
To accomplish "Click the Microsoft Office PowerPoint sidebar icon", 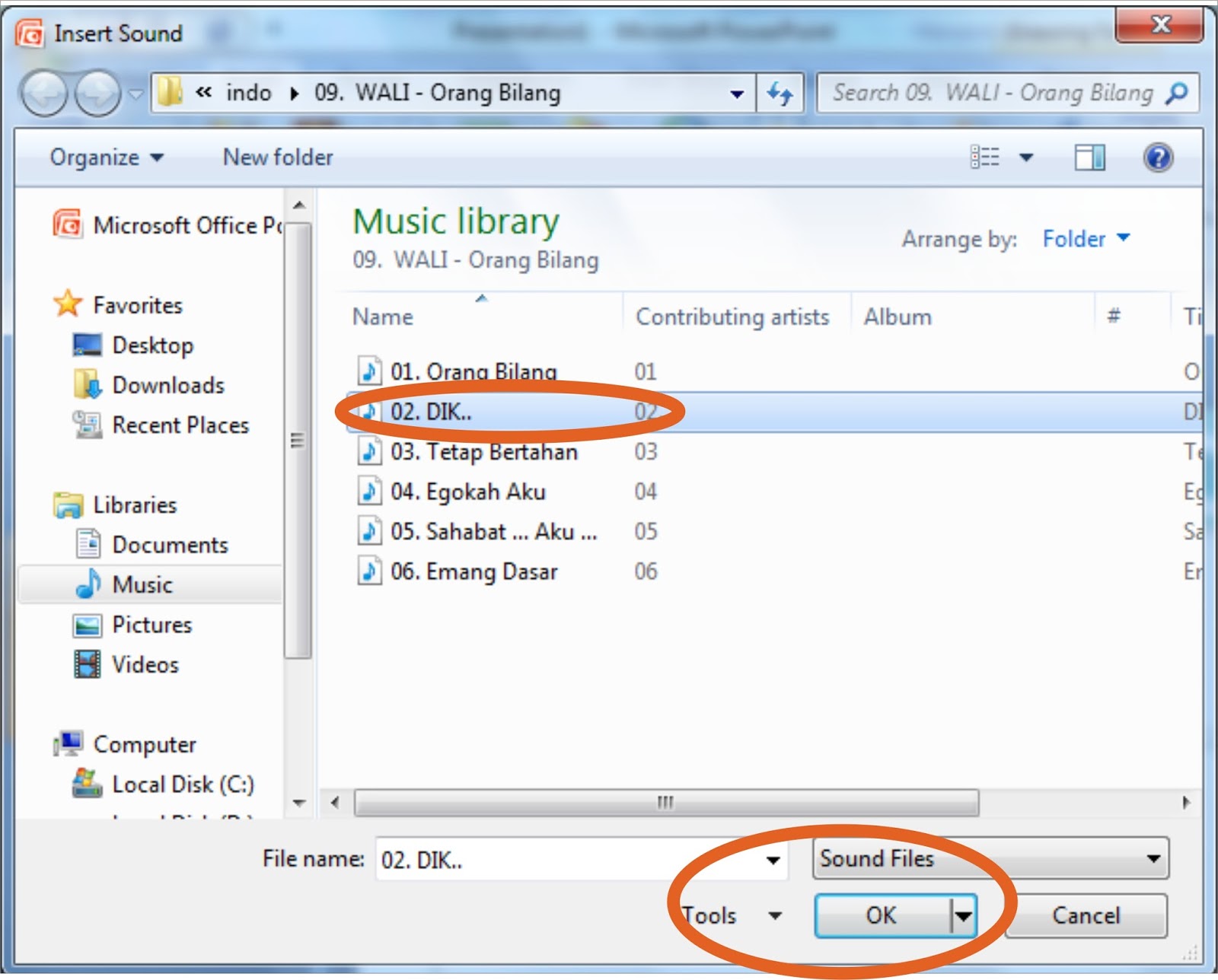I will click(x=67, y=225).
